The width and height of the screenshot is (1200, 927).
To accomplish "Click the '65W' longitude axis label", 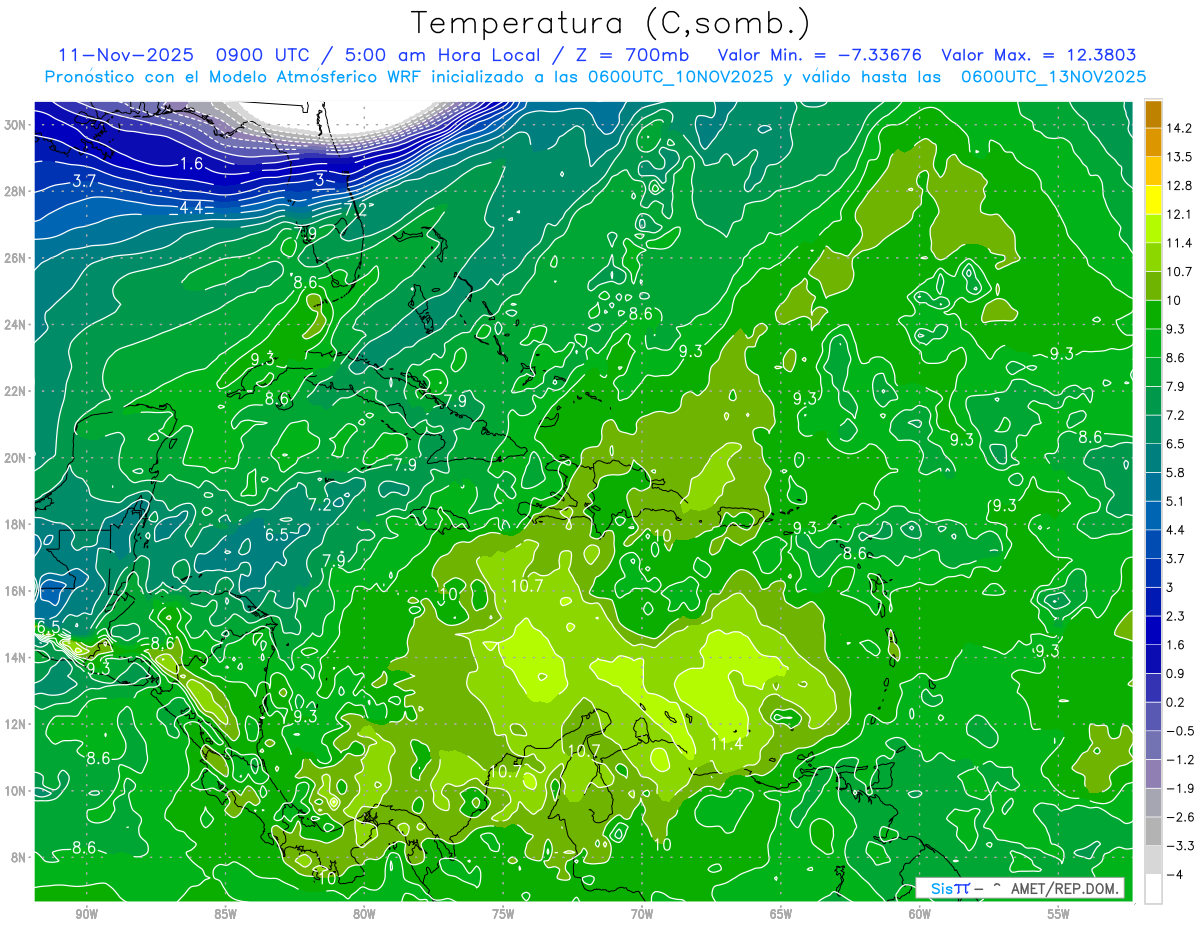I will (x=781, y=914).
